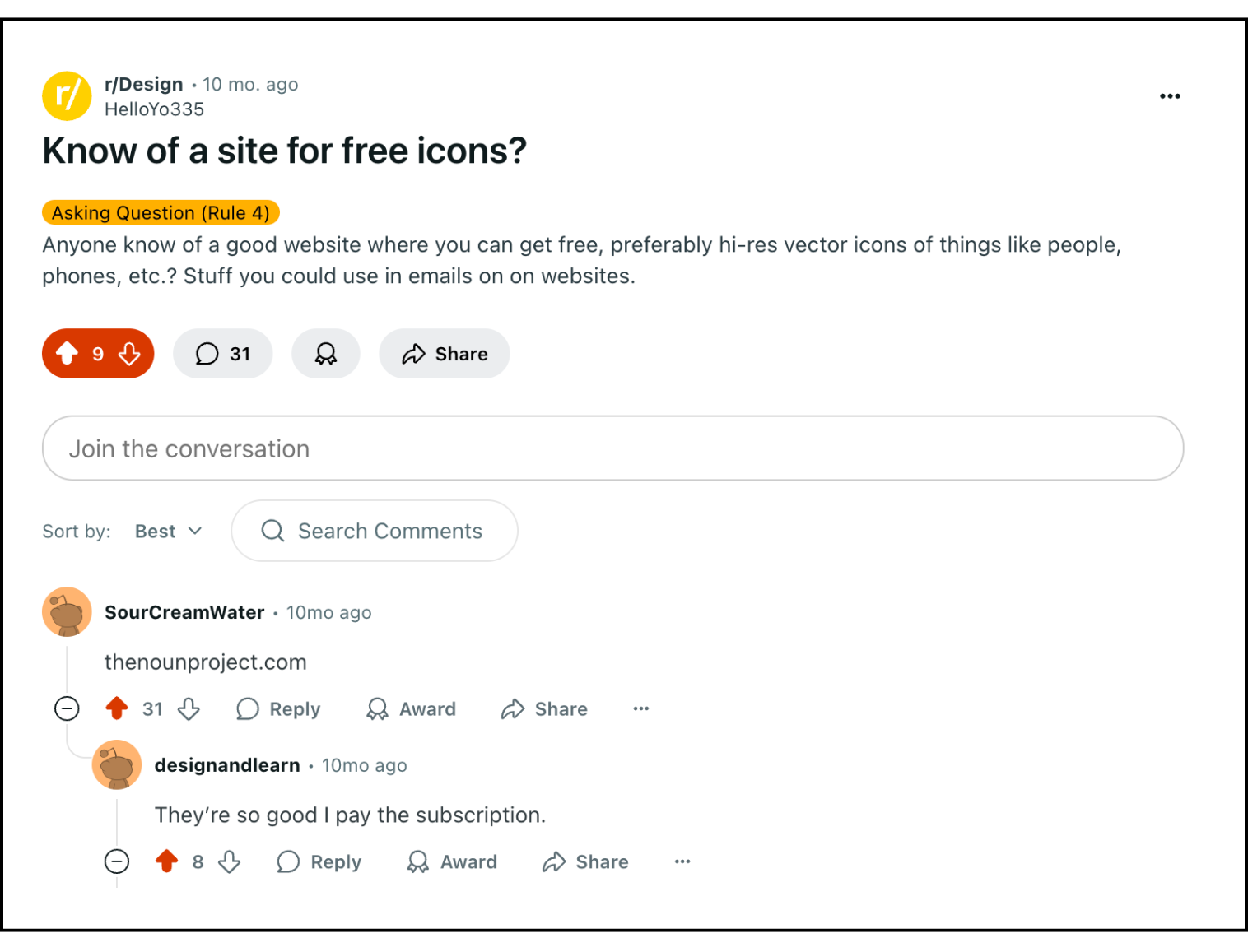Screen dimensions: 1248x952
Task: Open post options three-dot menu
Action: [1170, 96]
